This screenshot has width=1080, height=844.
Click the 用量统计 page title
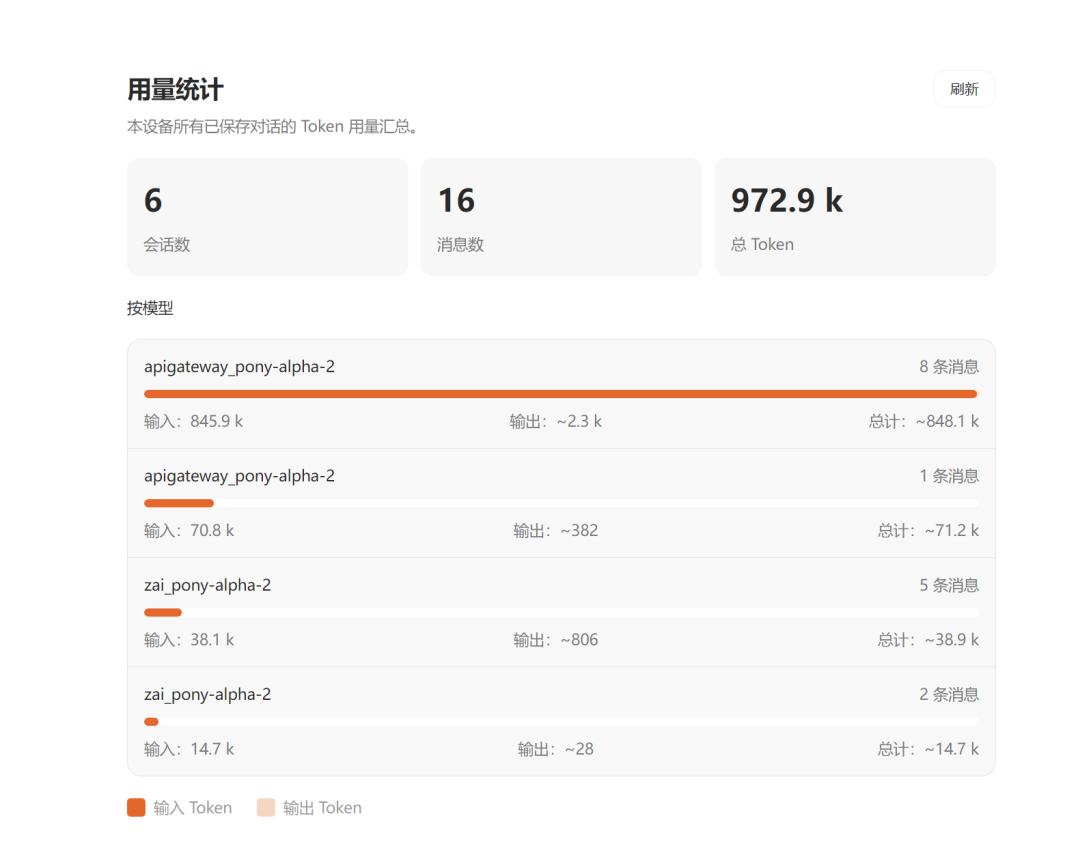point(173,89)
